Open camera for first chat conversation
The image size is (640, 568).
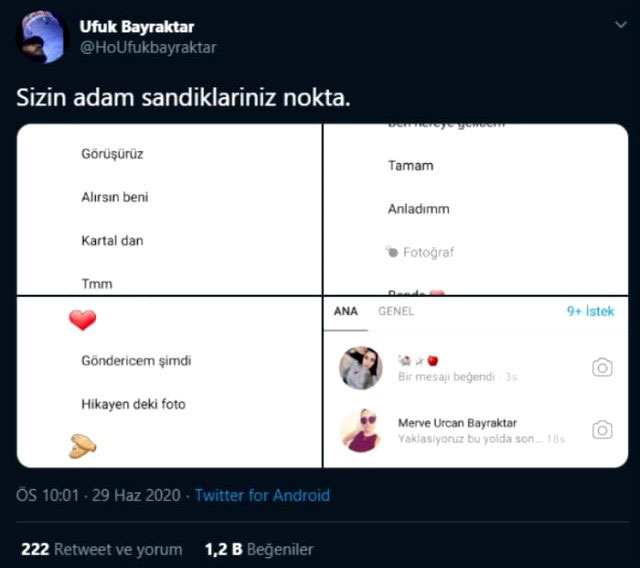click(602, 367)
